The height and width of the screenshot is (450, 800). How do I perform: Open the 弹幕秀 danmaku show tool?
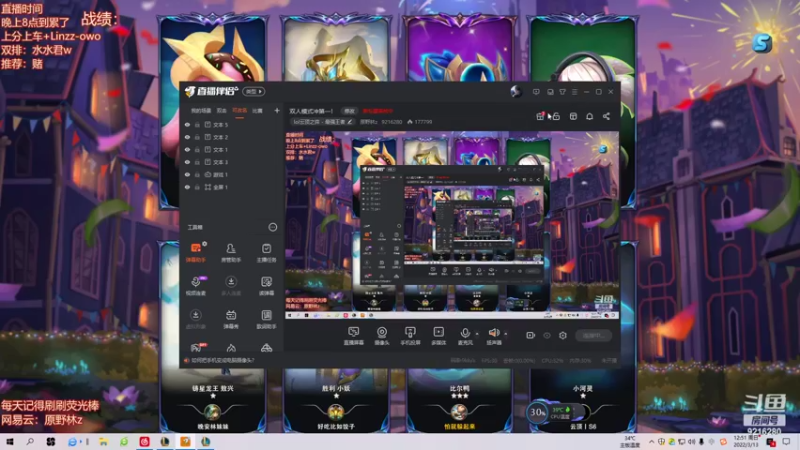point(231,319)
